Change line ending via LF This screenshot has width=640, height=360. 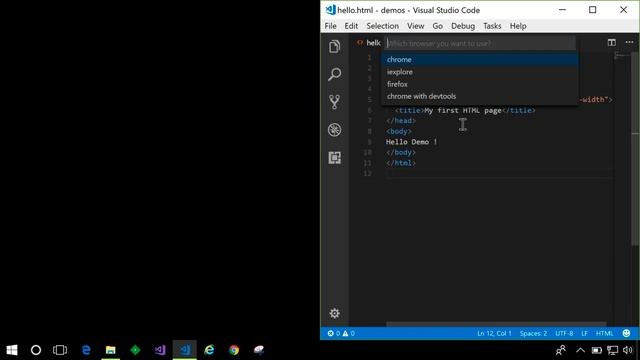(x=584, y=333)
